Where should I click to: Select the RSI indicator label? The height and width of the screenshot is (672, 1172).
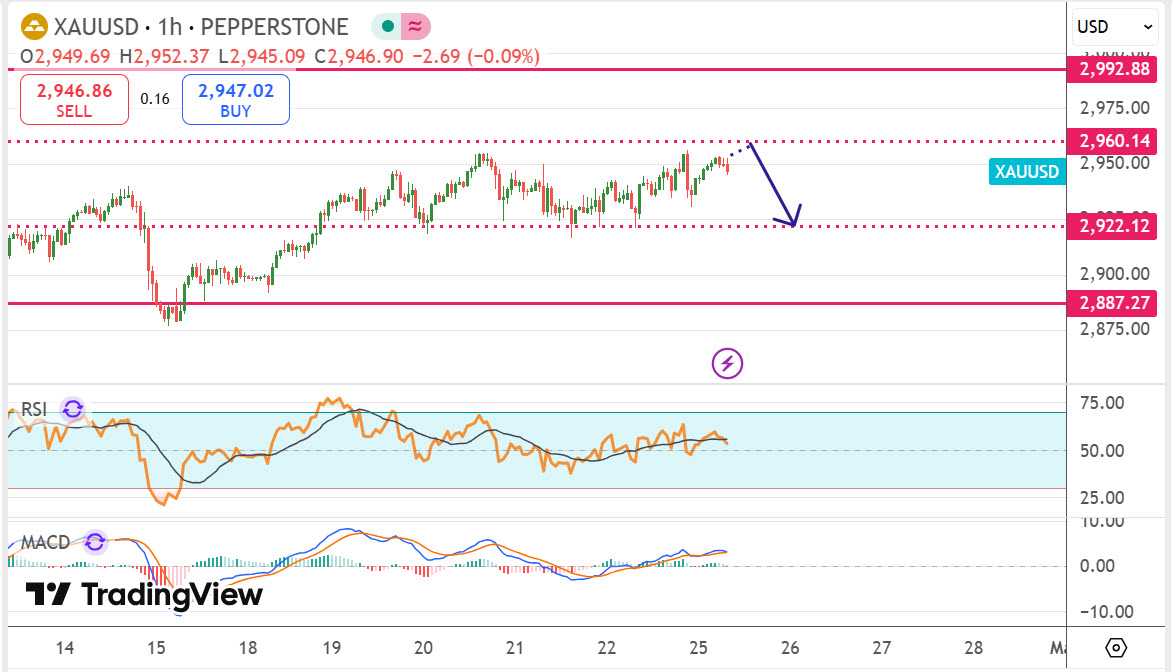pos(35,408)
